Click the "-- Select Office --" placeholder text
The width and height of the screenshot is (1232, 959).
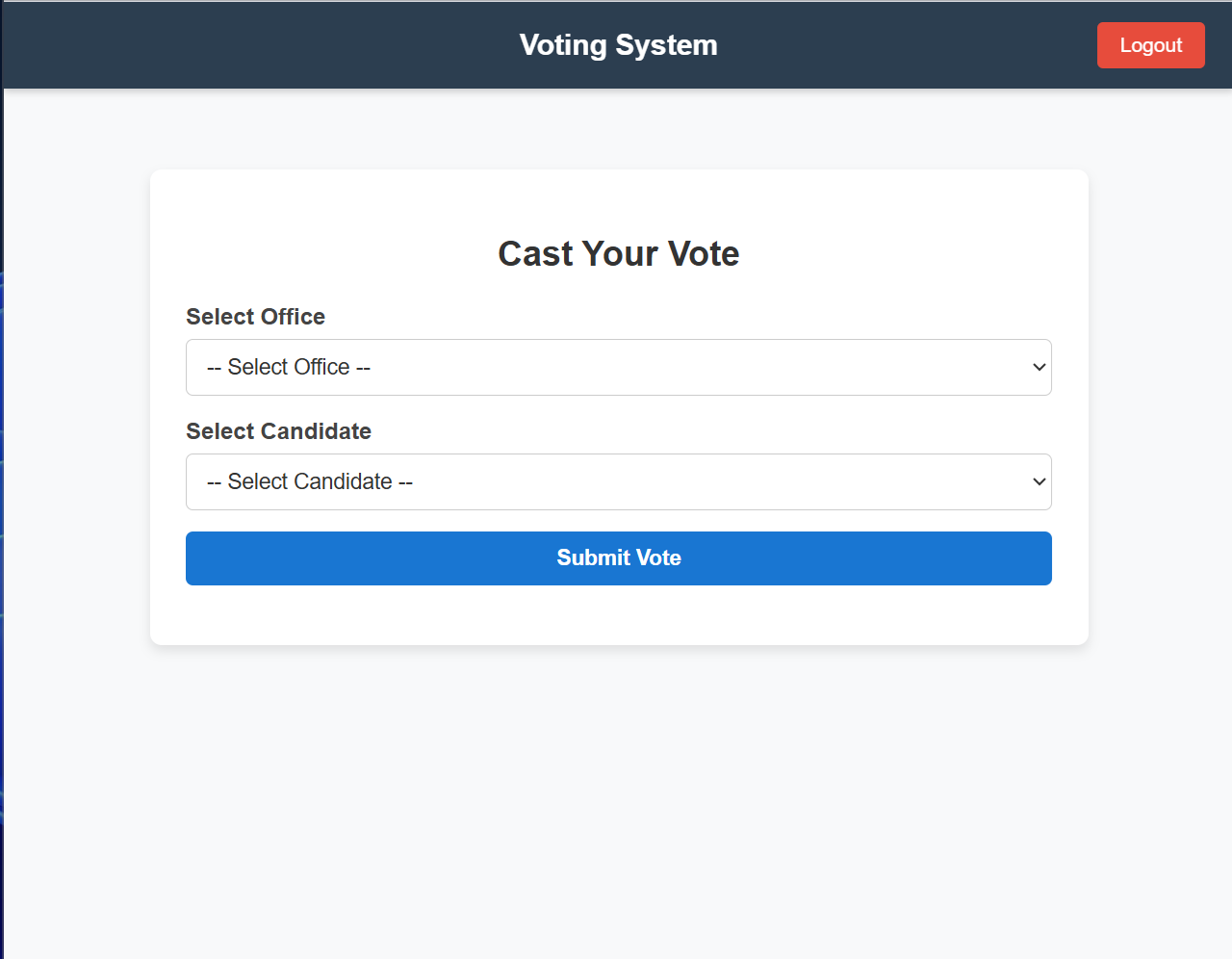(289, 367)
